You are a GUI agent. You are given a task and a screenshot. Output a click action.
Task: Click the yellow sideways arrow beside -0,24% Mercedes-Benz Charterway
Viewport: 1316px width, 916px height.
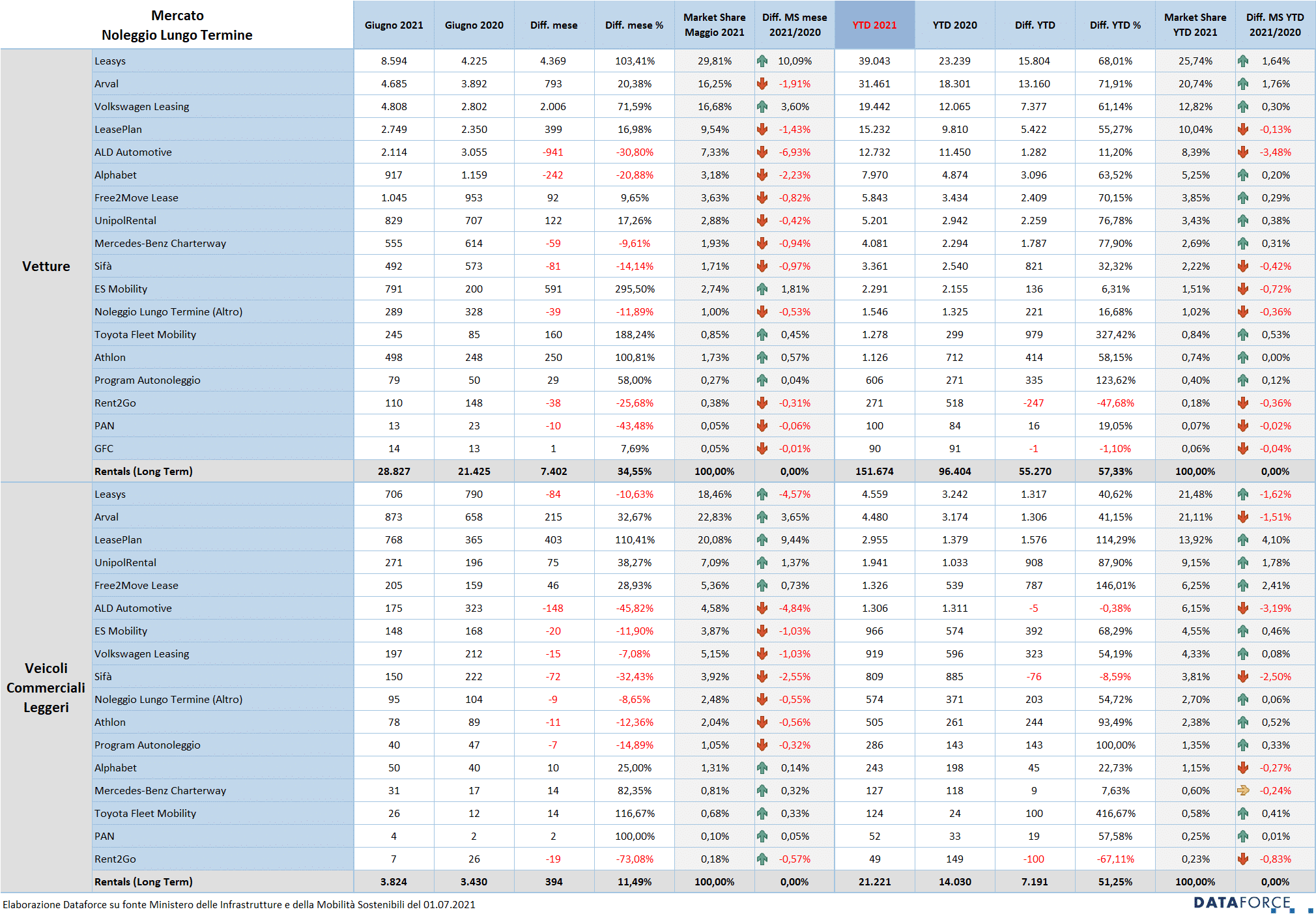(1243, 791)
